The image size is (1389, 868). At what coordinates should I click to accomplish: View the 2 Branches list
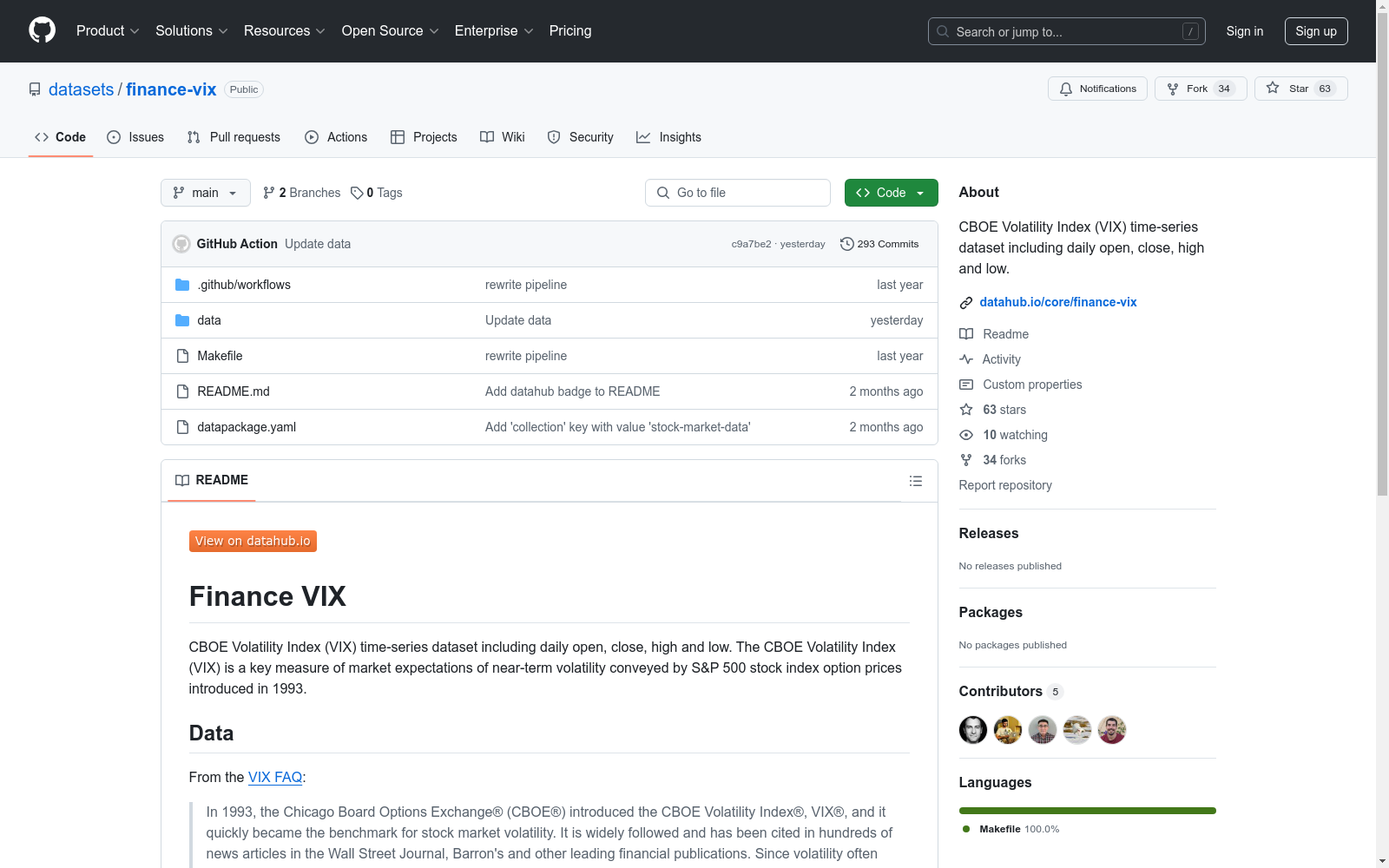[x=302, y=193]
